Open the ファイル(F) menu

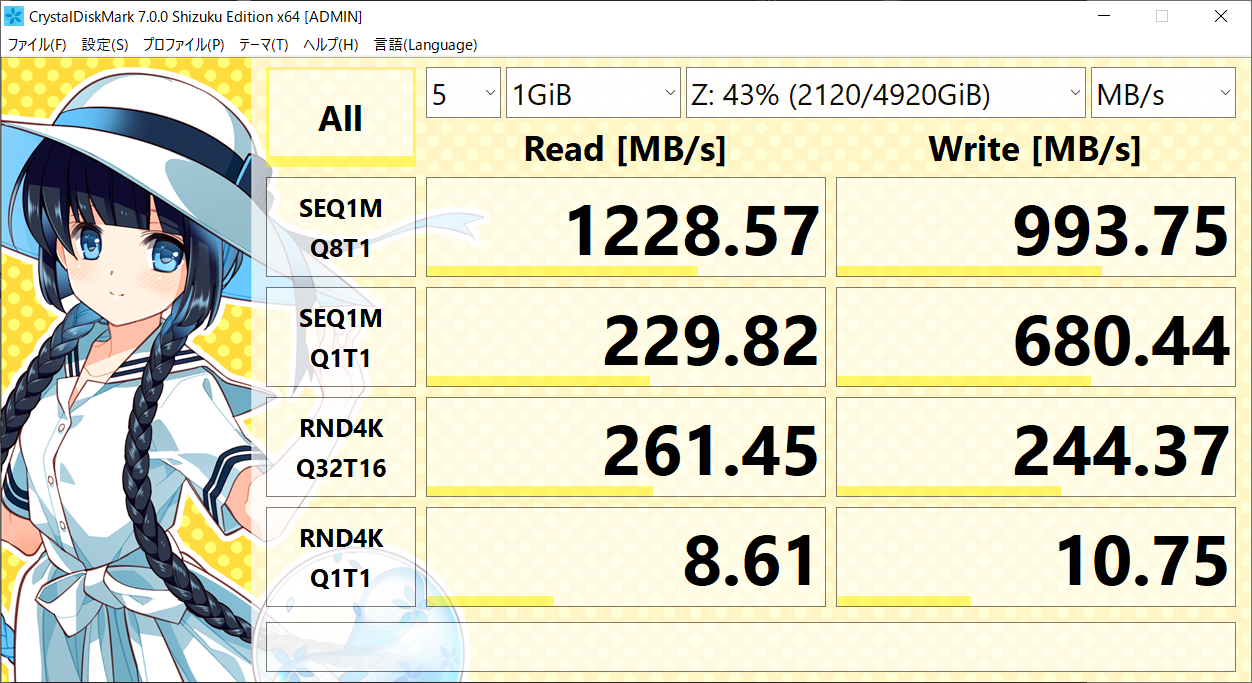point(37,45)
